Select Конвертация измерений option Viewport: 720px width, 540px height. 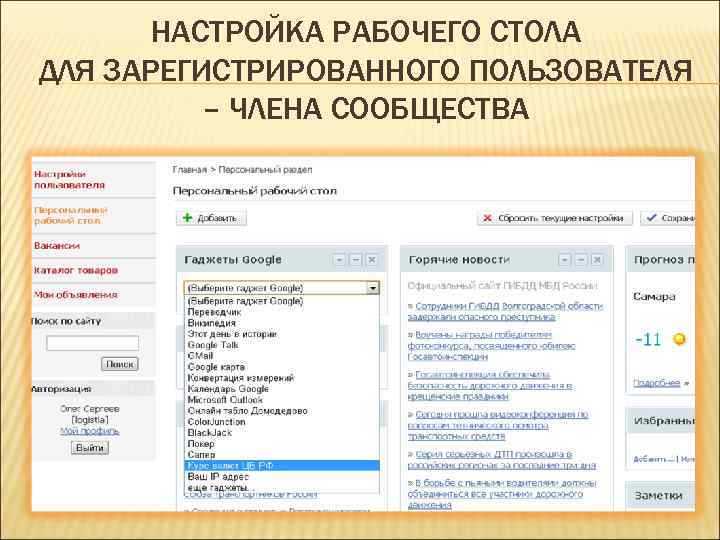pyautogui.click(x=282, y=378)
